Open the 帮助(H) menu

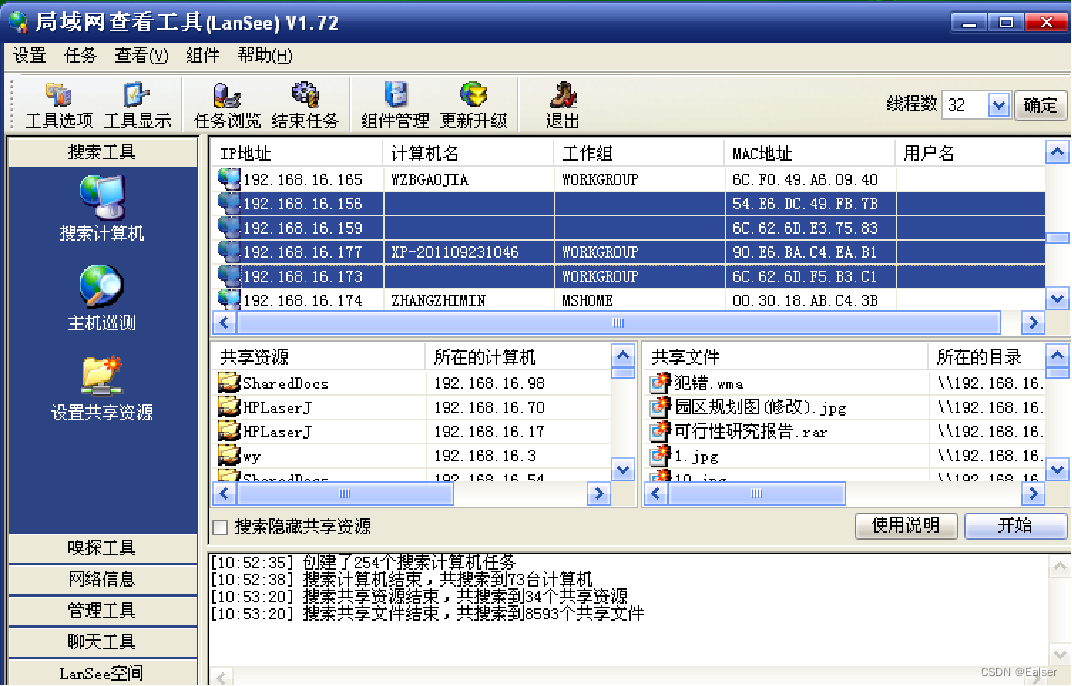(265, 55)
